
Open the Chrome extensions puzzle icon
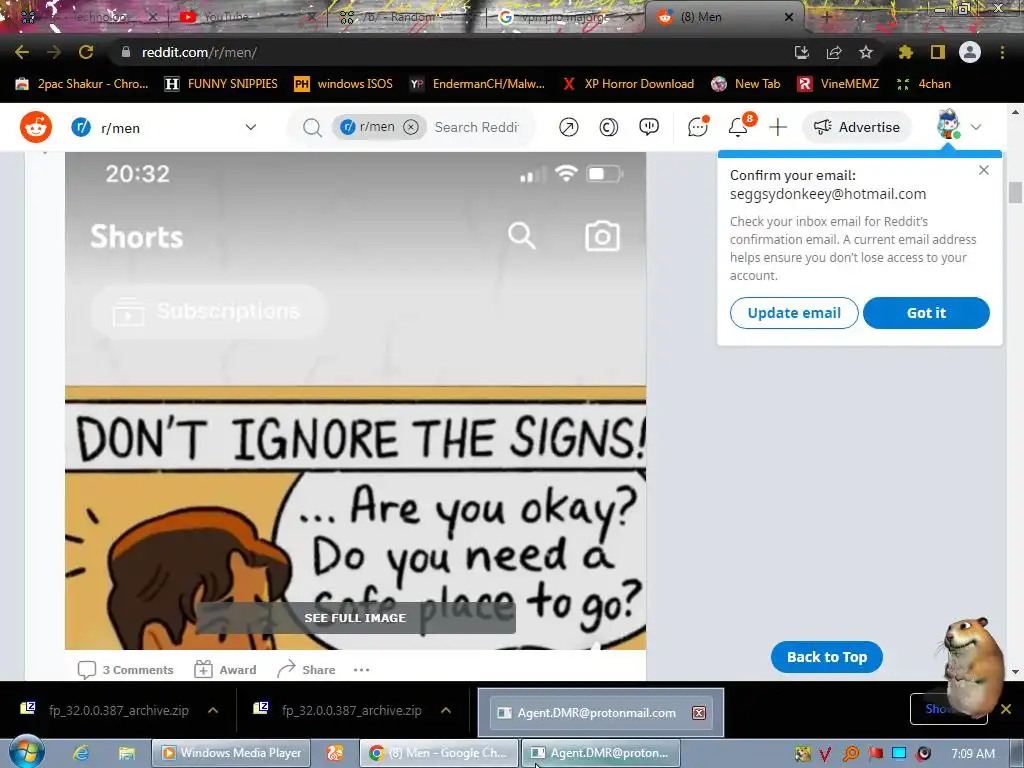906,52
